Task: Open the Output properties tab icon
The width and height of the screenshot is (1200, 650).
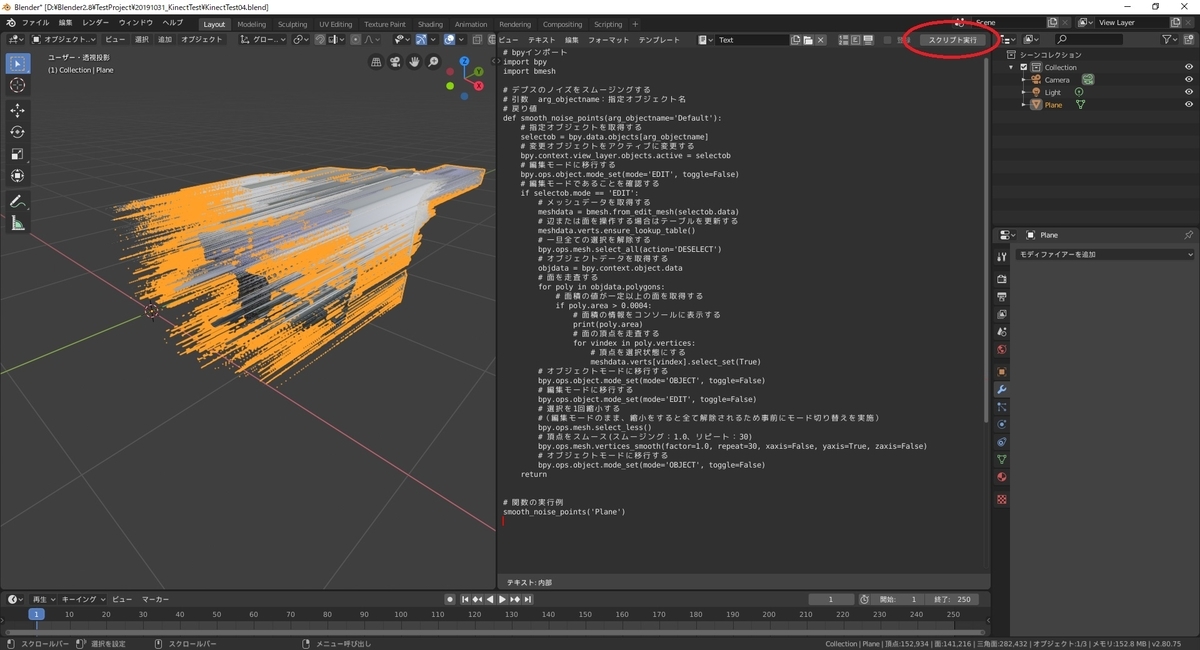Action: click(x=1002, y=297)
